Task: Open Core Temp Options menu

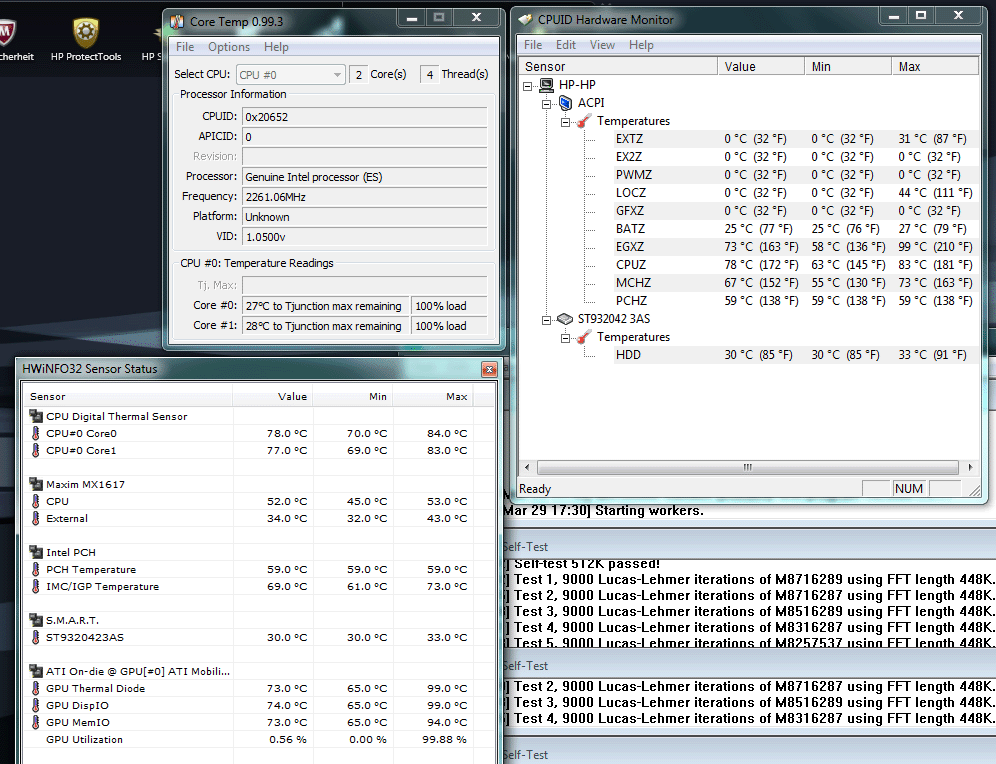Action: click(229, 47)
